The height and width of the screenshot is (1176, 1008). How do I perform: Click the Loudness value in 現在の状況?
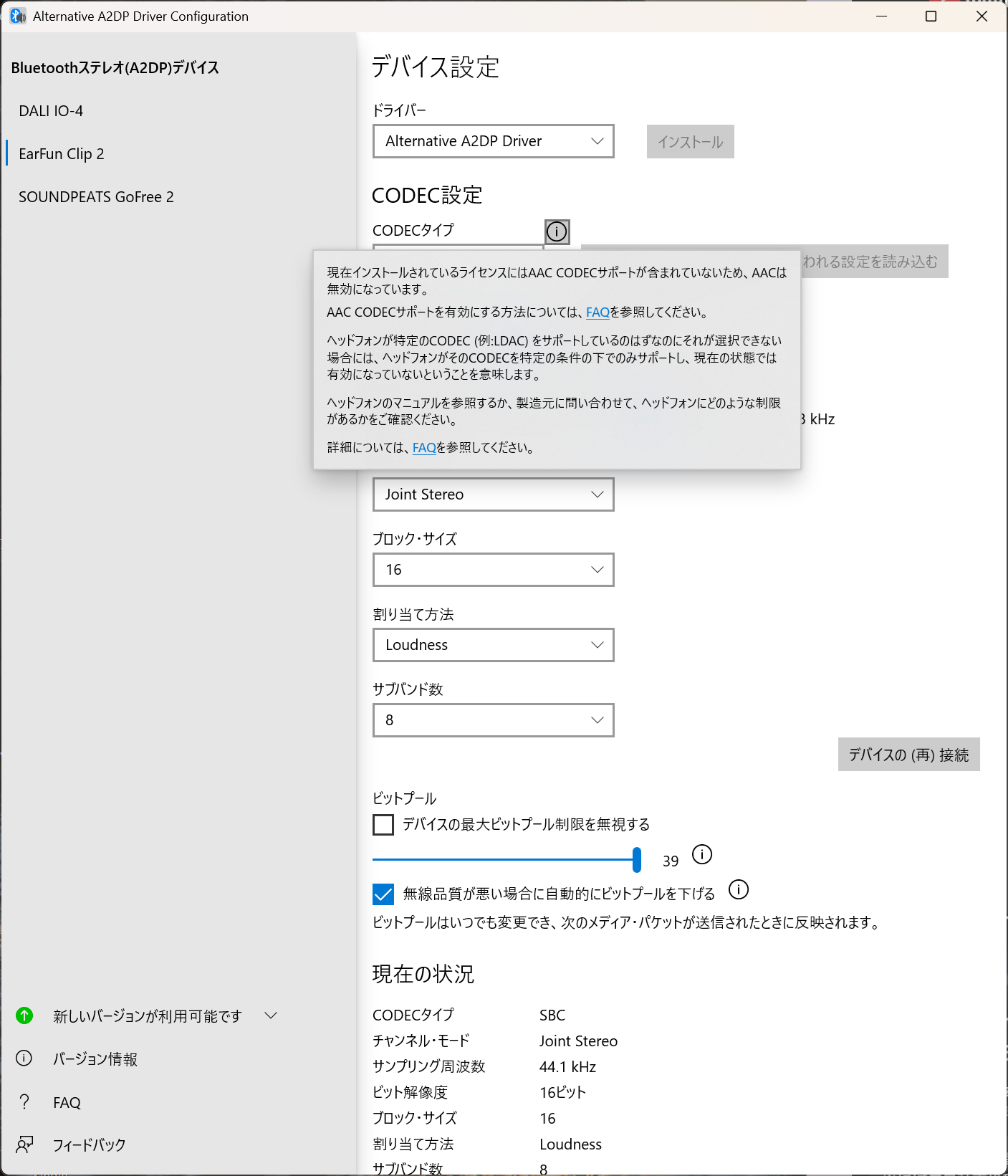(570, 1144)
